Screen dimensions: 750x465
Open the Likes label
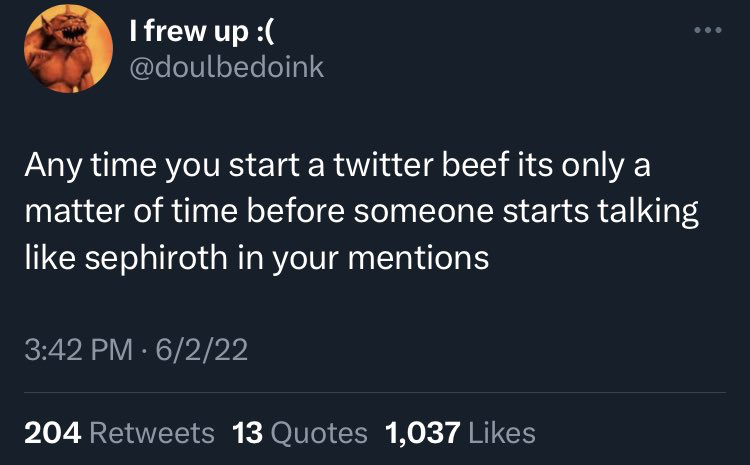point(502,432)
